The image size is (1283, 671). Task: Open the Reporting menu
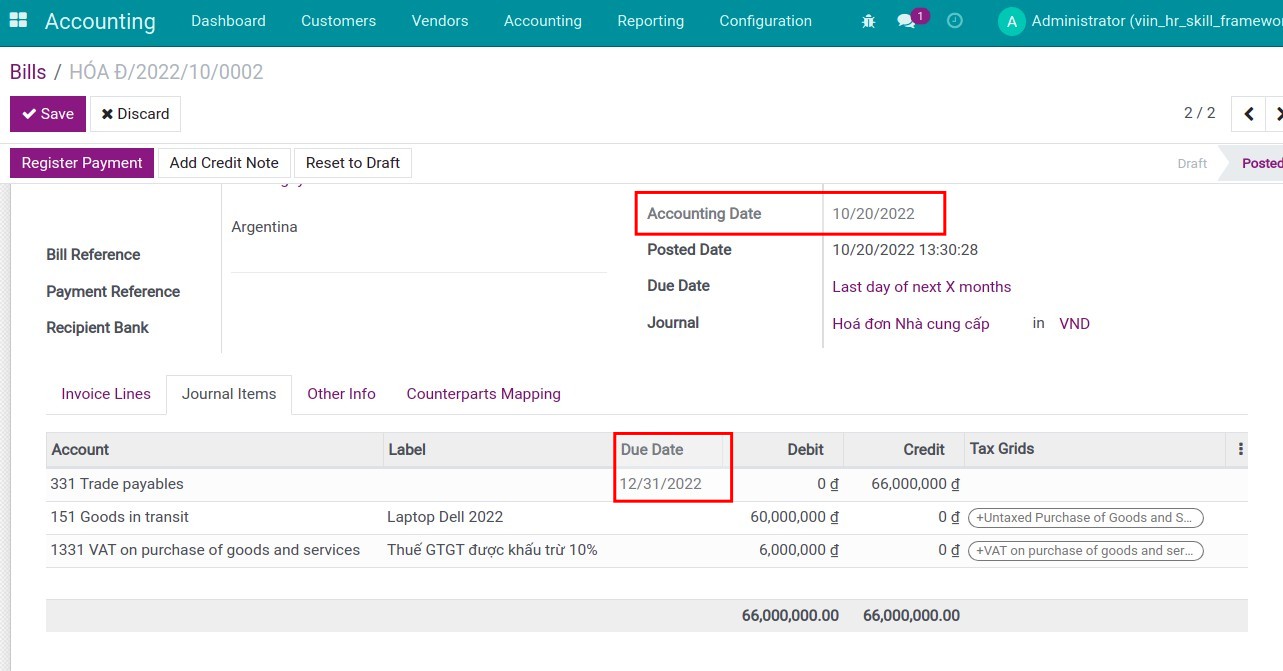[650, 20]
